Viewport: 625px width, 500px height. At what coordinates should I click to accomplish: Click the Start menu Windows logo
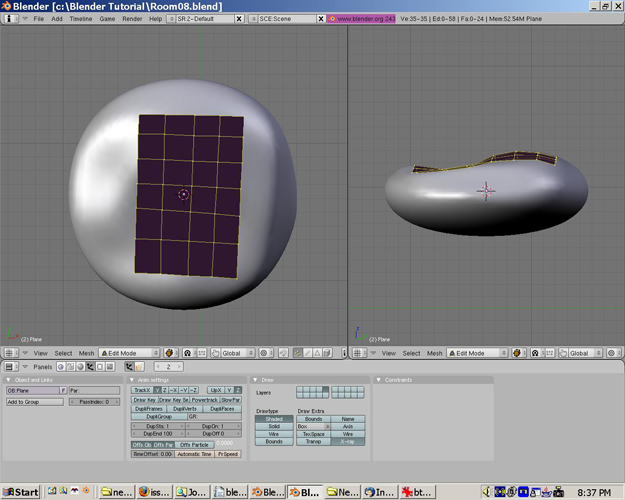click(9, 492)
